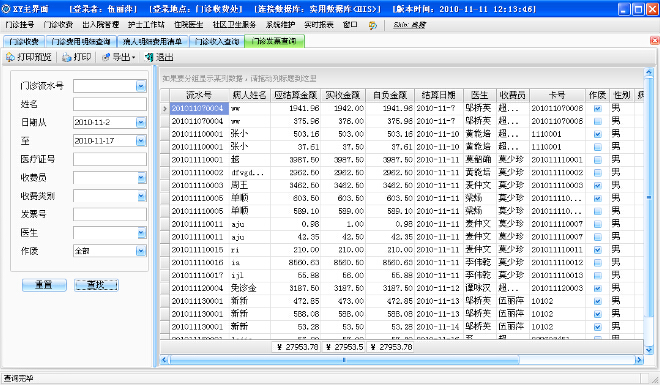This screenshot has width=660, height=385.
Task: Click horizontal scrollbar left arrow
Action: [x=165, y=360]
